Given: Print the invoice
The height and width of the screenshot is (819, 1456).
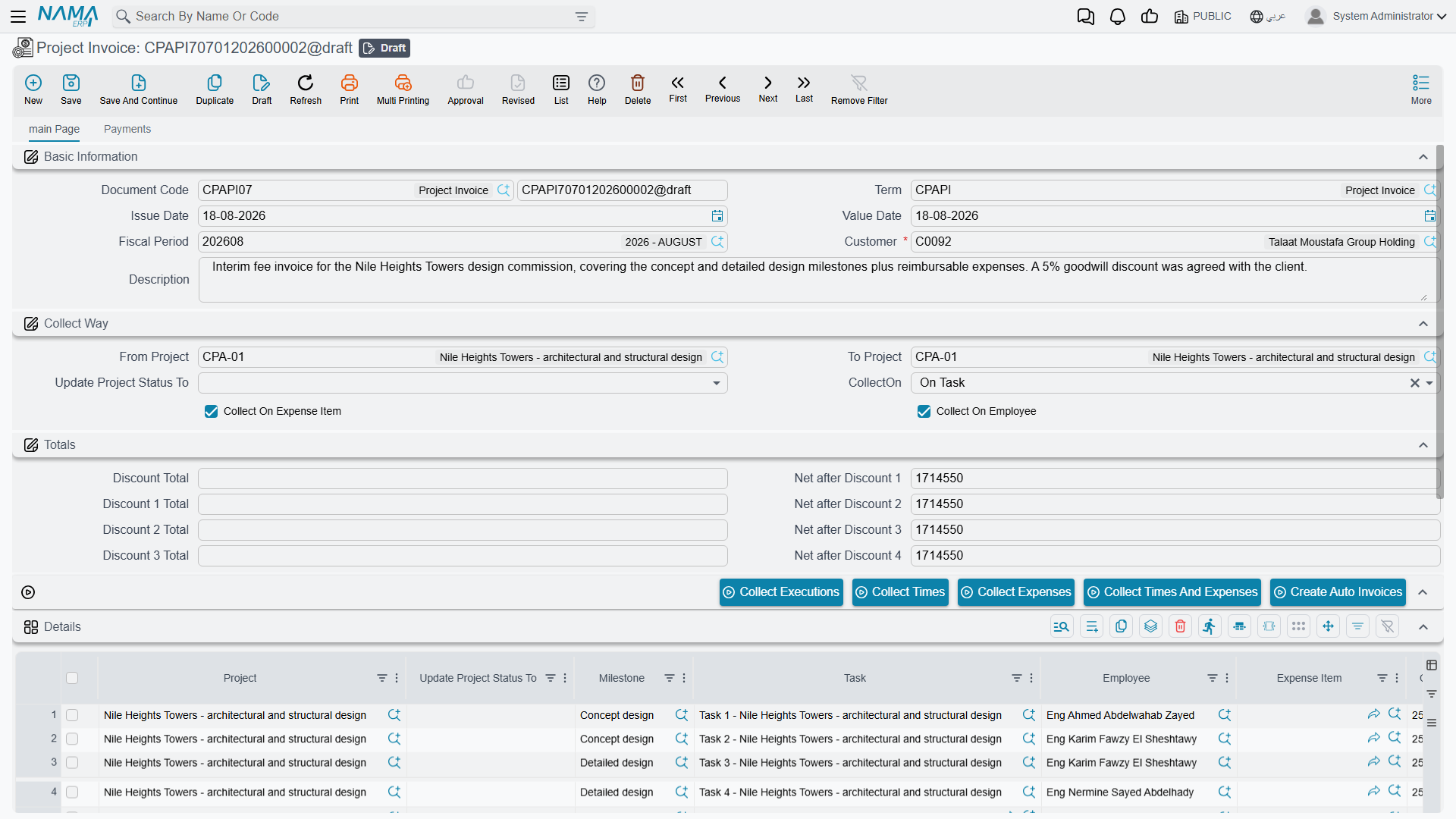Looking at the screenshot, I should 350,89.
